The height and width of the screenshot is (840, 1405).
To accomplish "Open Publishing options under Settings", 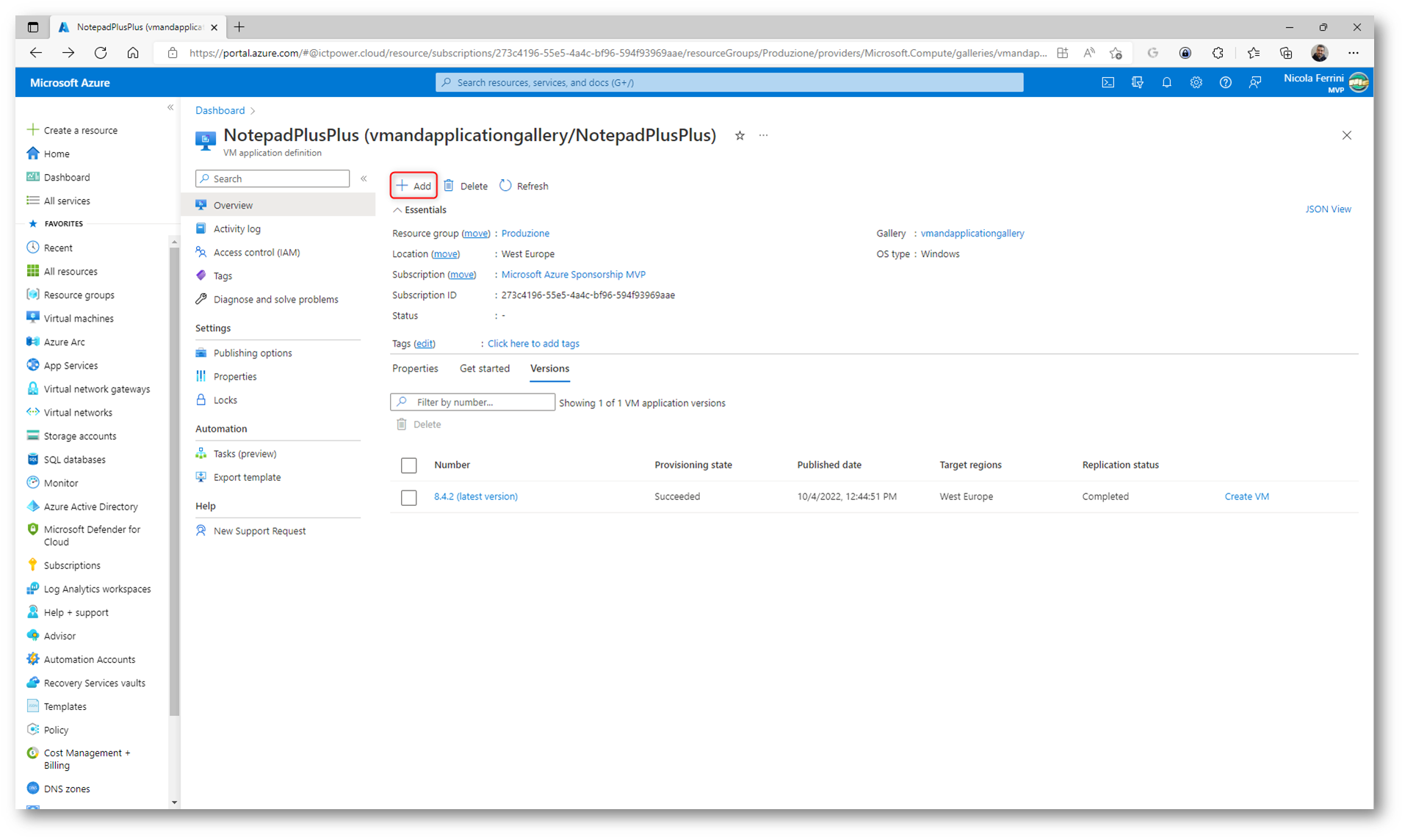I will [x=253, y=353].
